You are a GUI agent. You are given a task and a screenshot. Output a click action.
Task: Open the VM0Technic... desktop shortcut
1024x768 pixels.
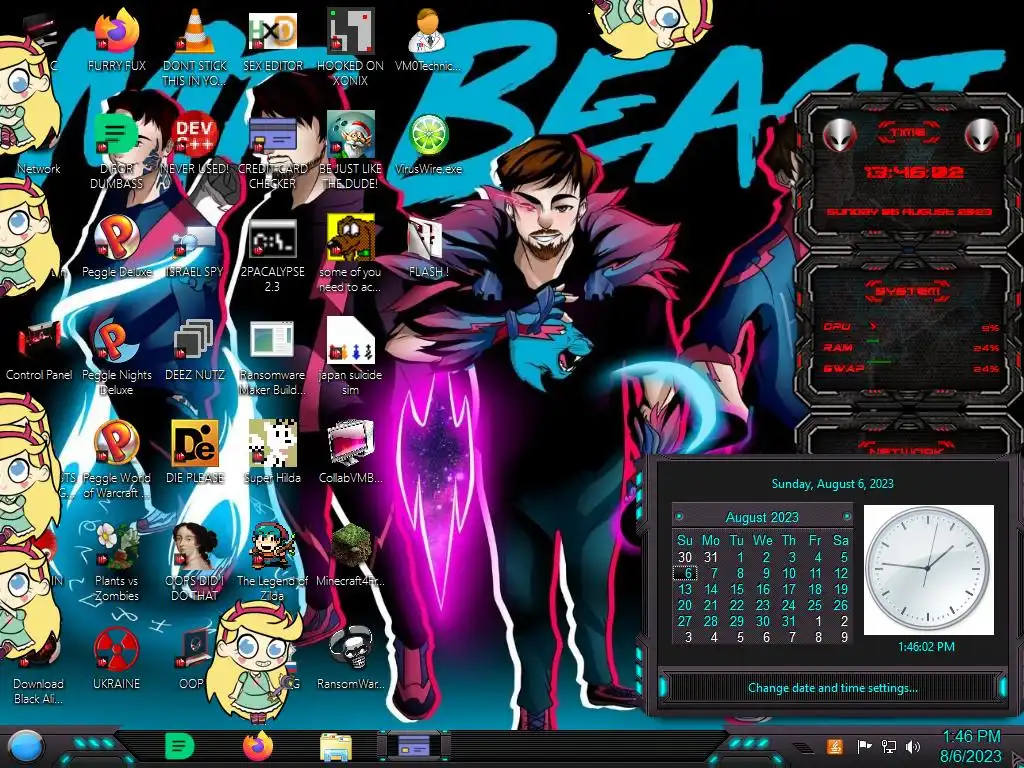pyautogui.click(x=428, y=33)
